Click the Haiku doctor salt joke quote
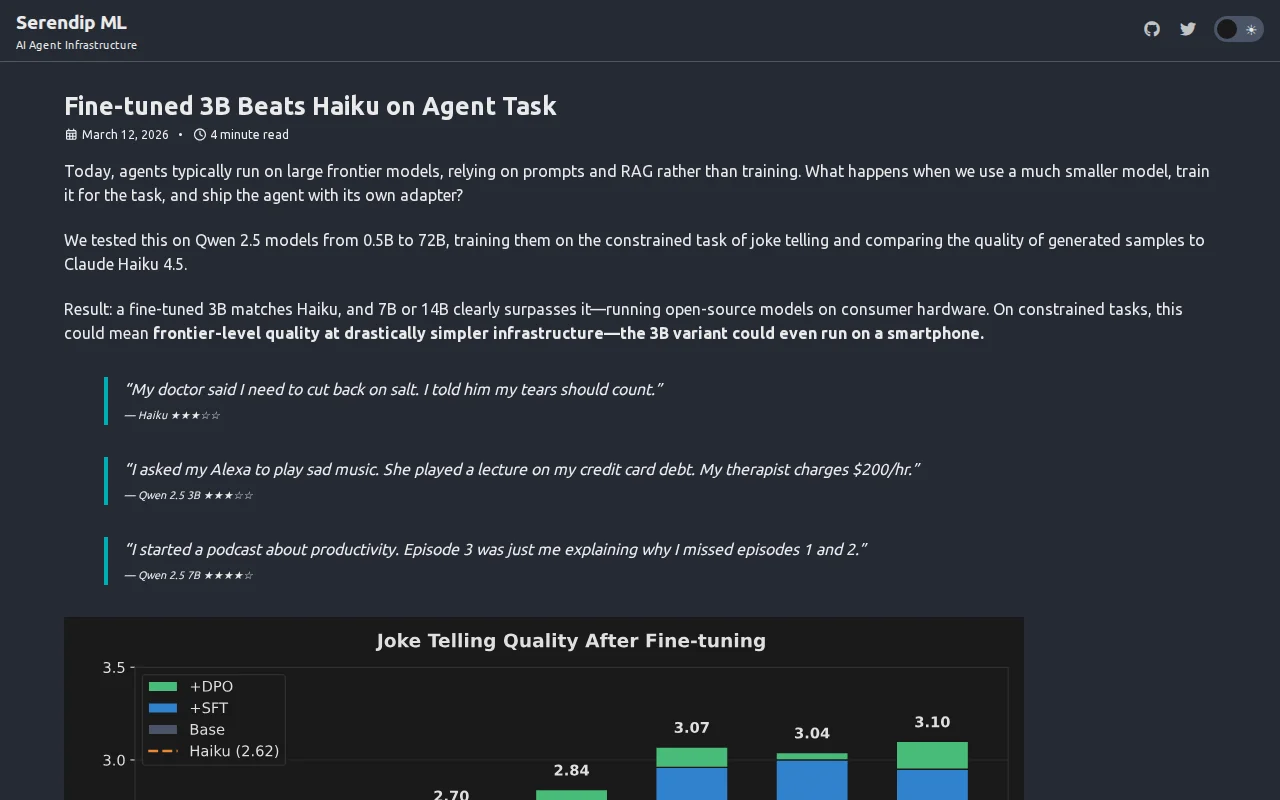1280x800 pixels. (x=393, y=390)
